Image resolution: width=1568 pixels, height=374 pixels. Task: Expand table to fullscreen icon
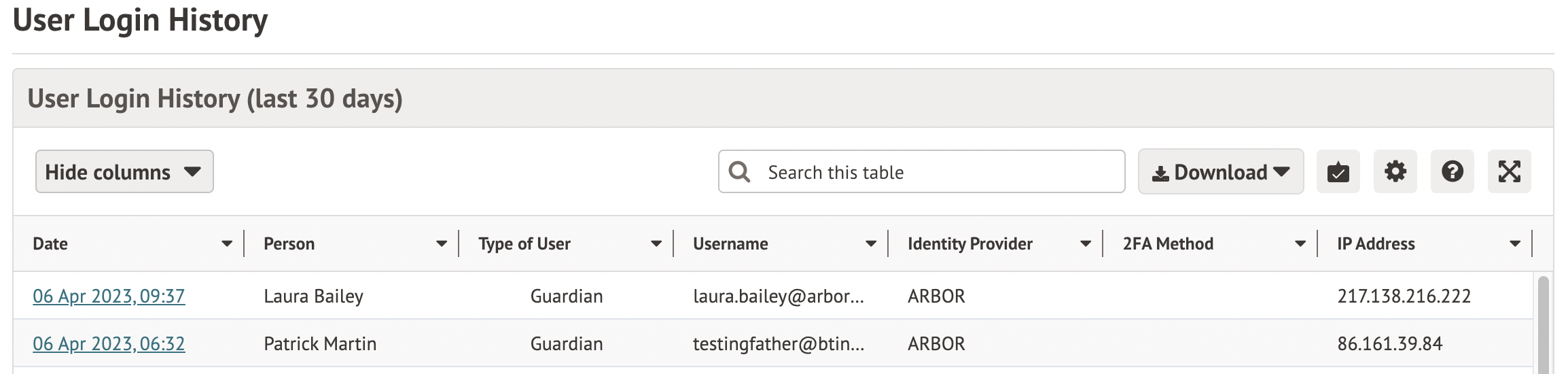click(x=1509, y=172)
